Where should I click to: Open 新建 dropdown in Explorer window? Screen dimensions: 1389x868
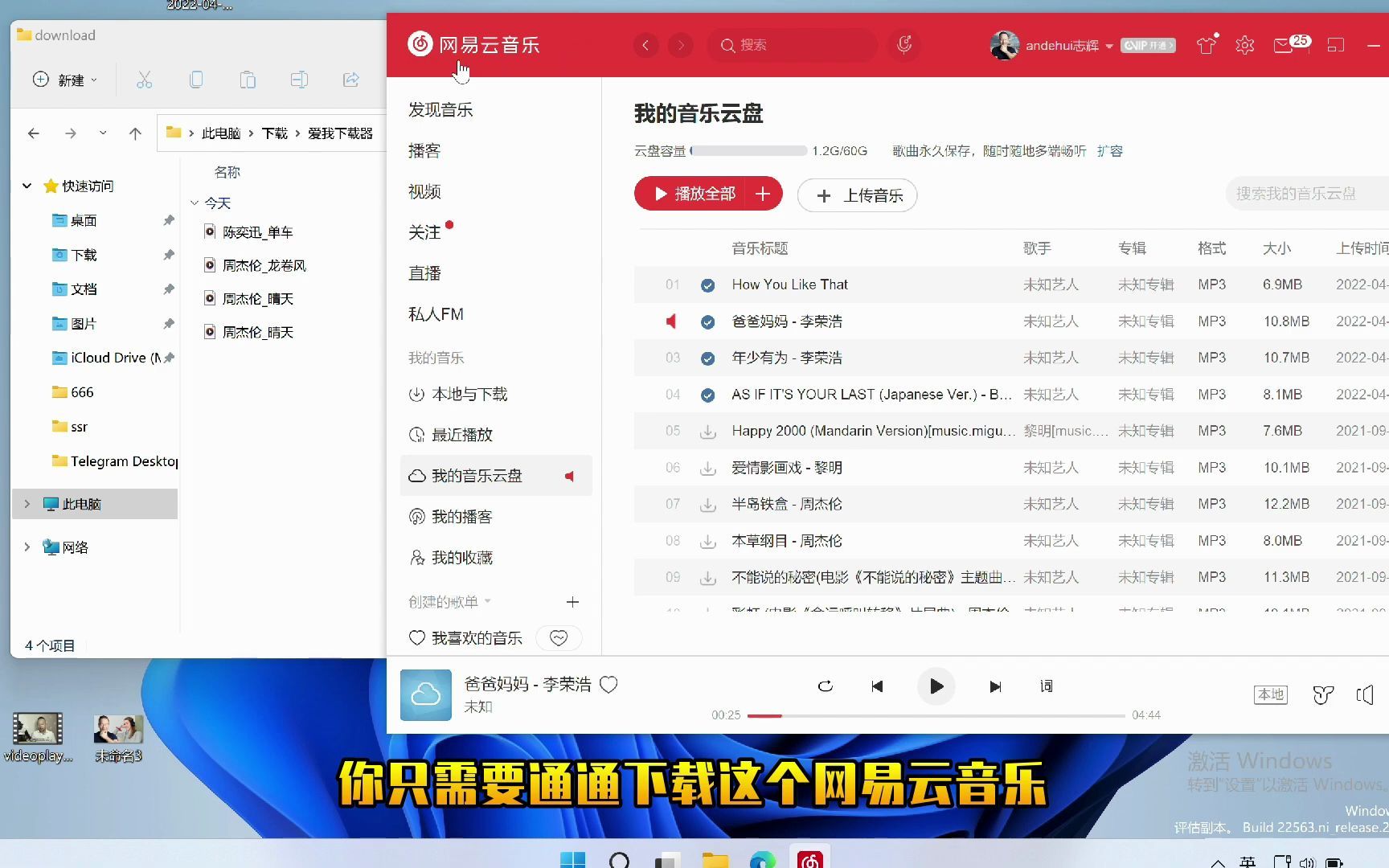coord(65,80)
